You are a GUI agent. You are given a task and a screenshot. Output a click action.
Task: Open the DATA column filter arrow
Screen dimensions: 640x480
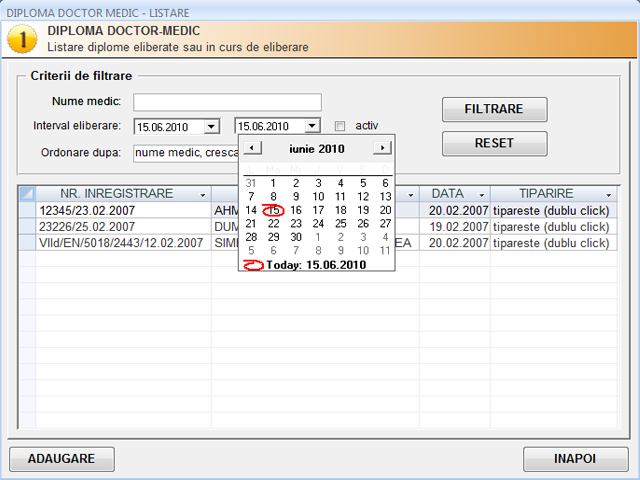tap(481, 194)
